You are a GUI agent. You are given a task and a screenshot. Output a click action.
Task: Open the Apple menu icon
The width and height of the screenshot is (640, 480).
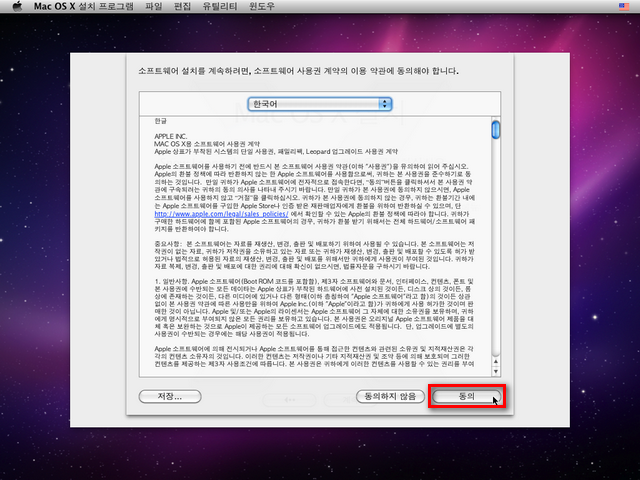(17, 7)
